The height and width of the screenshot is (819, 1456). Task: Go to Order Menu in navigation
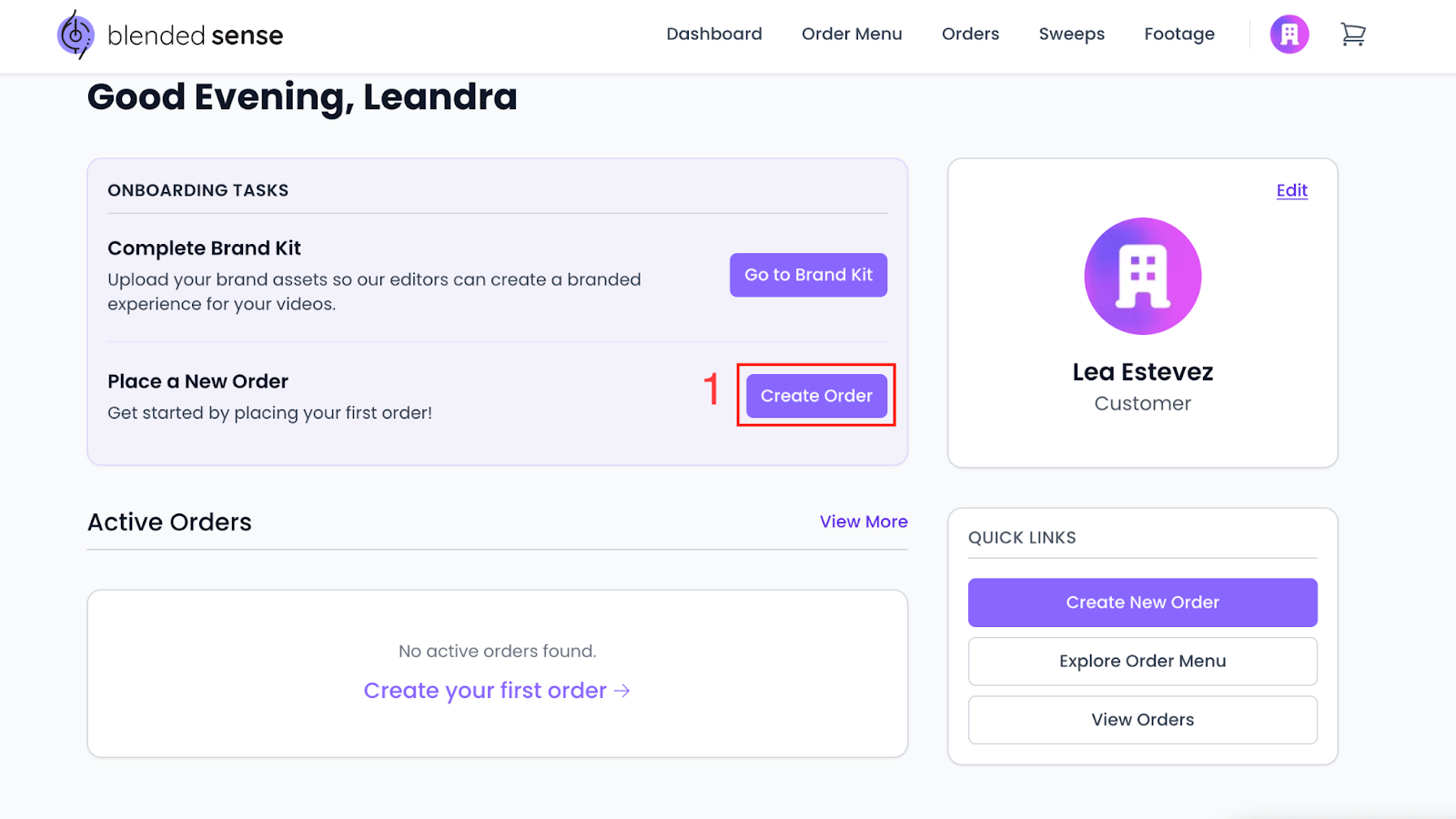(x=852, y=35)
